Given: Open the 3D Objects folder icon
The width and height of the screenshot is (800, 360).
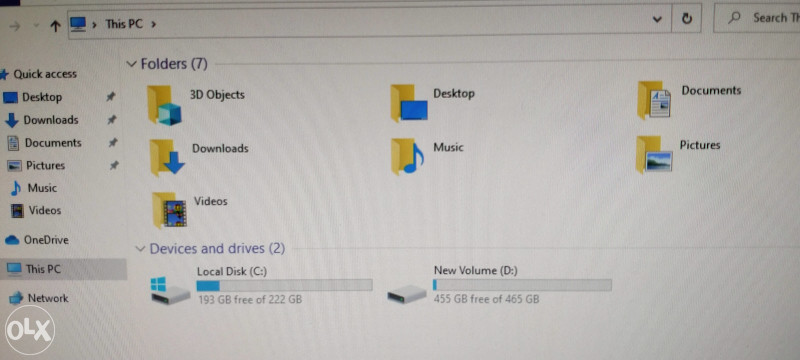Looking at the screenshot, I should (164, 106).
